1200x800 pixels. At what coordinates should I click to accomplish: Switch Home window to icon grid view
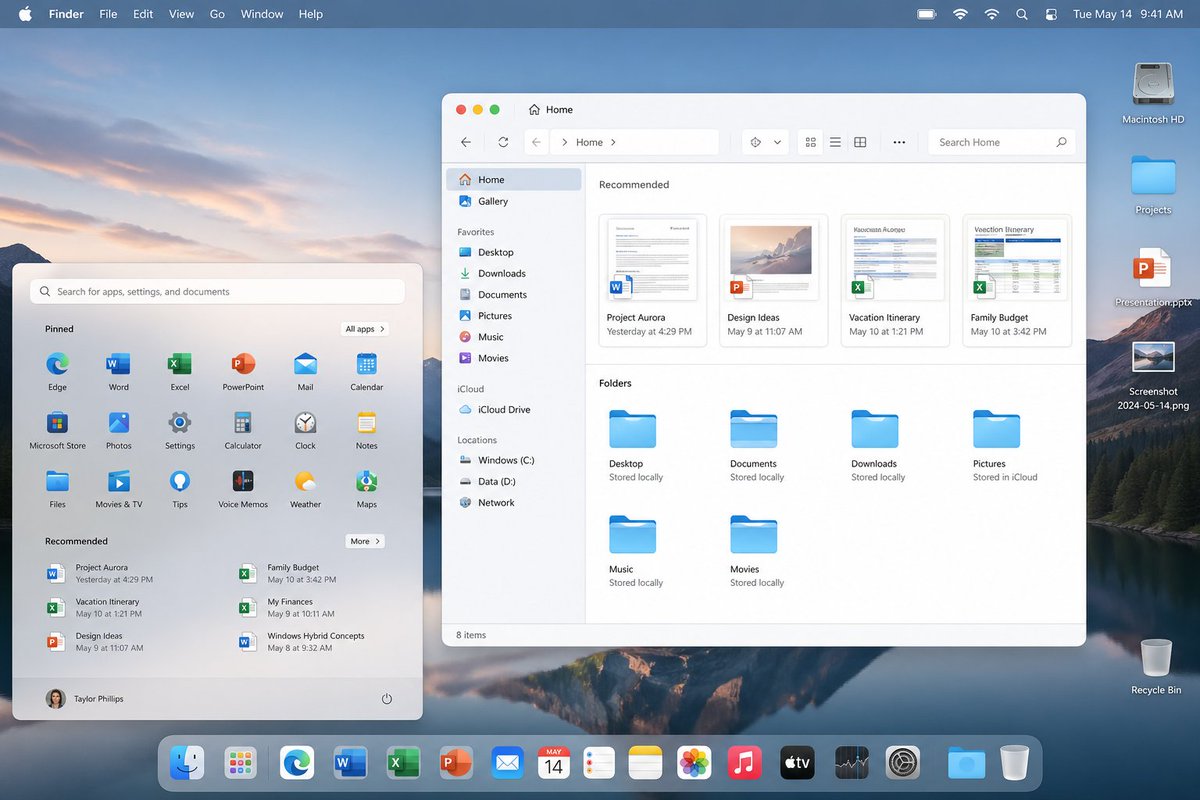click(x=811, y=142)
